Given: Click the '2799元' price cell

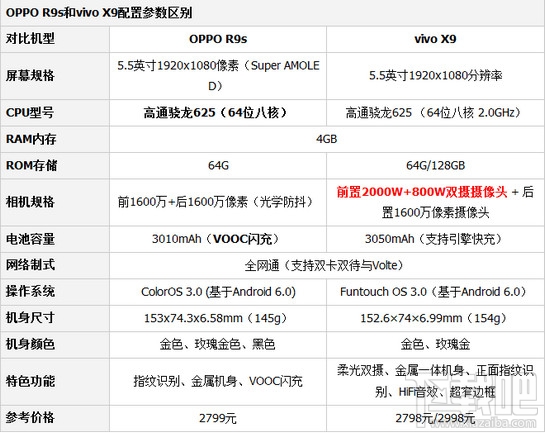Looking at the screenshot, I should [x=218, y=418].
